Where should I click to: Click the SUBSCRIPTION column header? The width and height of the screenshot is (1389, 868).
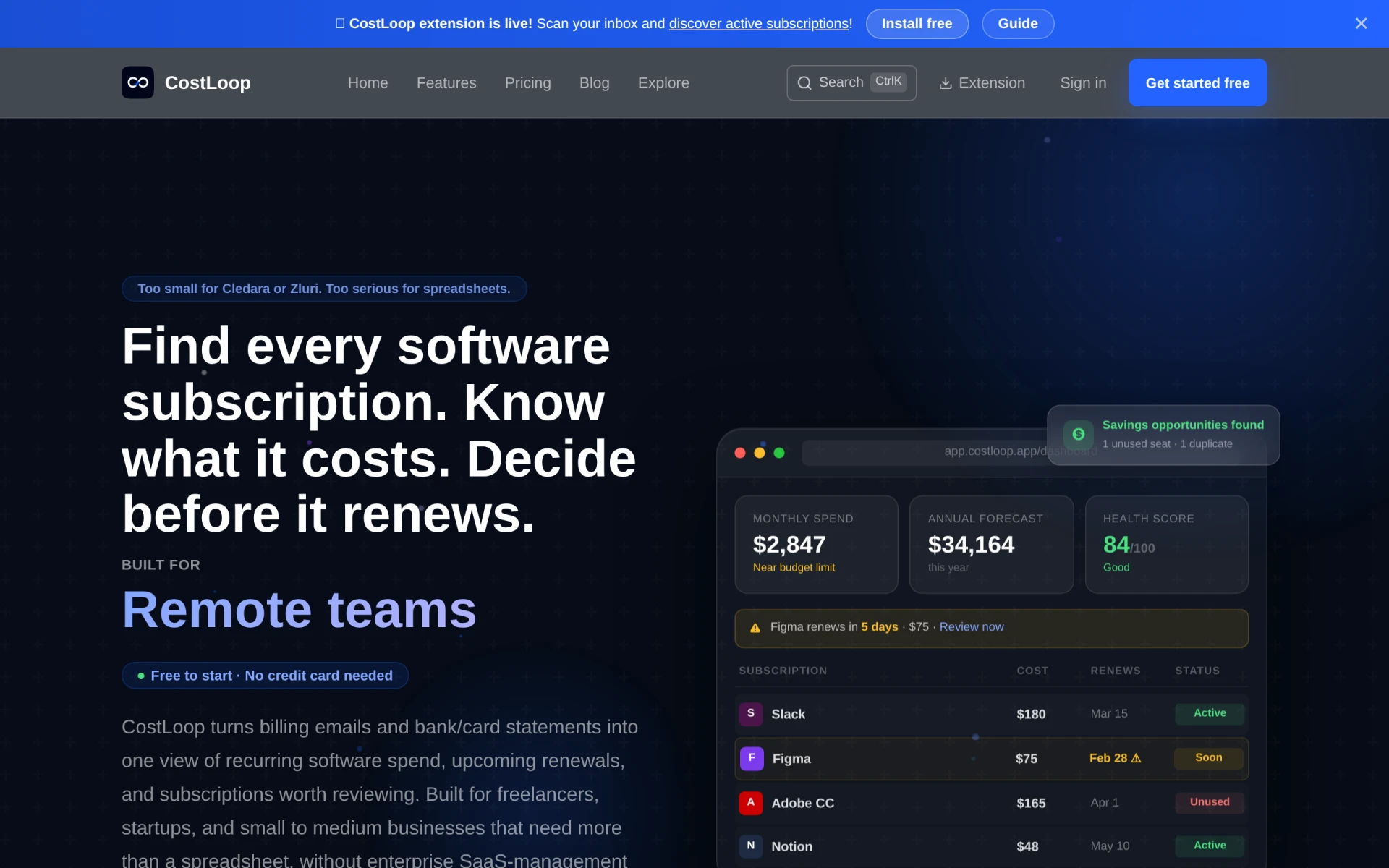pyautogui.click(x=783, y=671)
